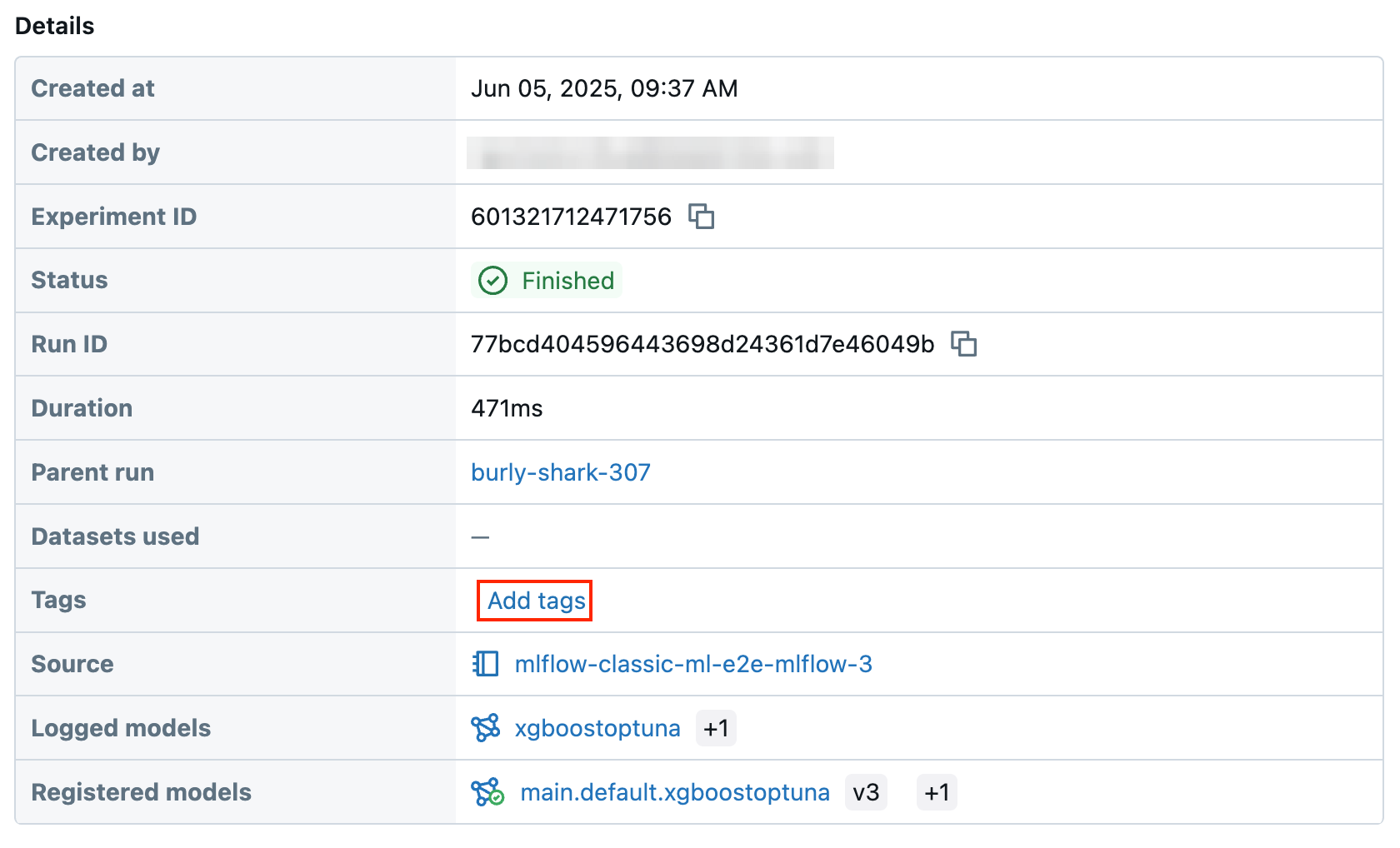Copy the Run ID using copy icon
The image size is (1400, 848).
pos(964,344)
